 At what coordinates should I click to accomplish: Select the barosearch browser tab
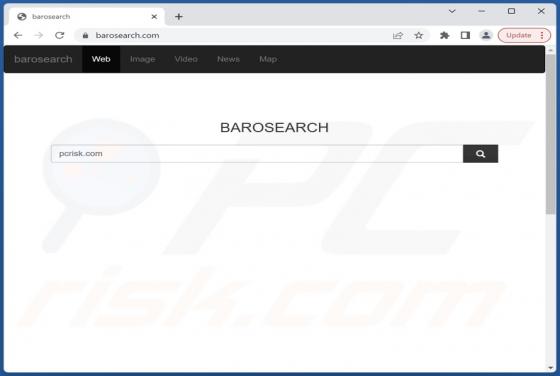[x=87, y=17]
